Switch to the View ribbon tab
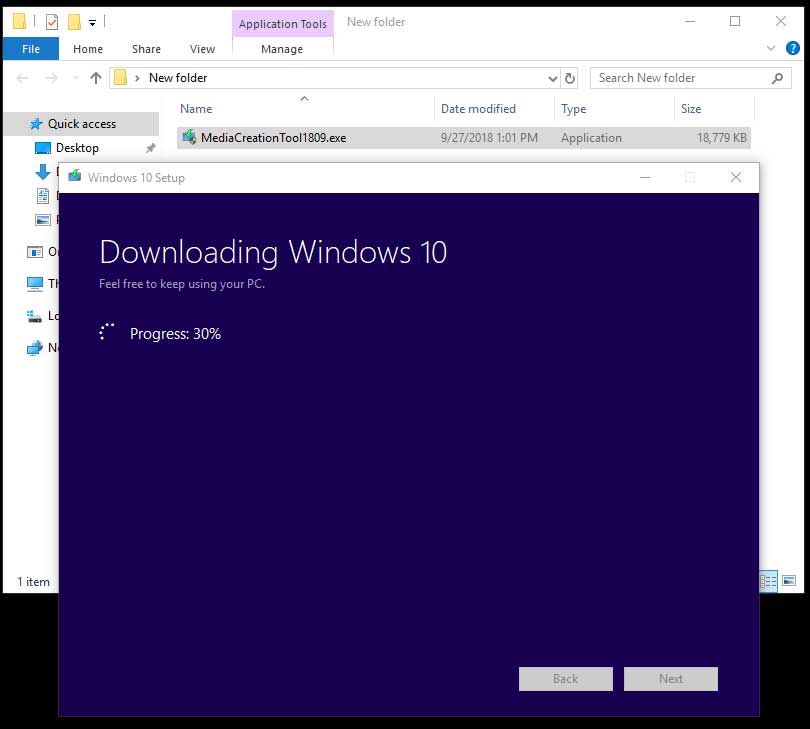The height and width of the screenshot is (729, 810). tap(202, 49)
